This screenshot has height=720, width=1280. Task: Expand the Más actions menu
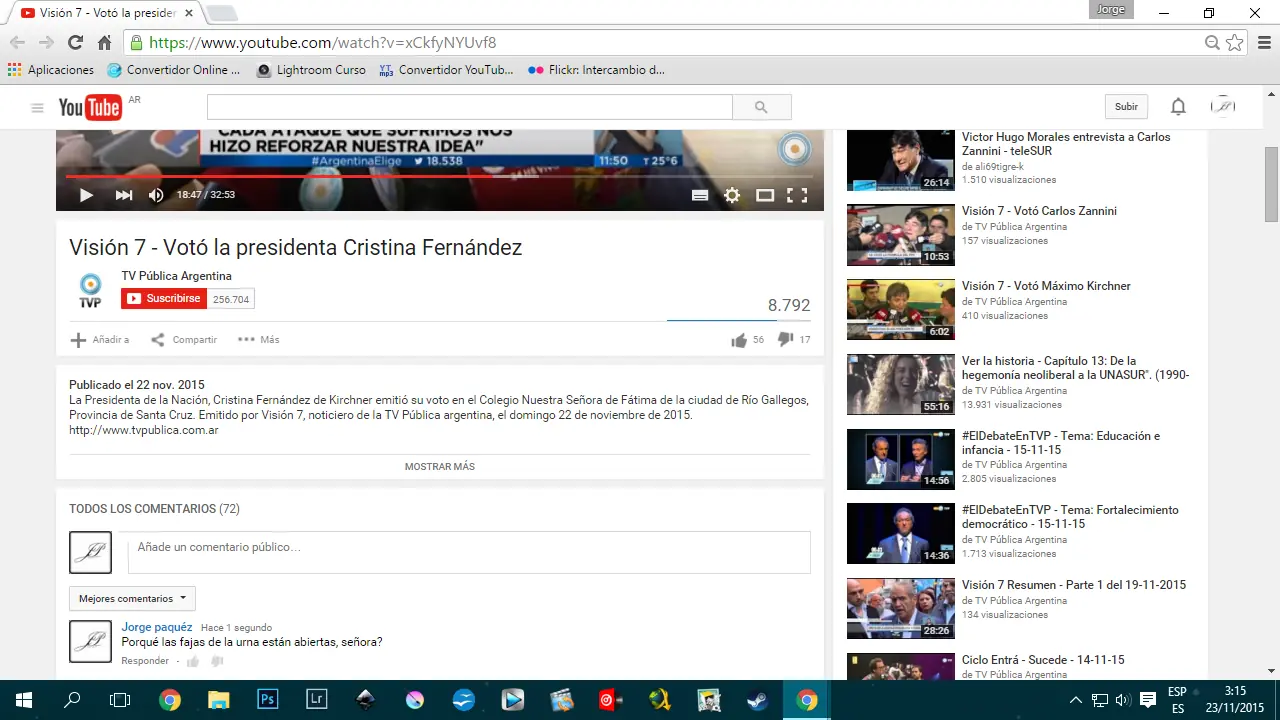pyautogui.click(x=259, y=340)
